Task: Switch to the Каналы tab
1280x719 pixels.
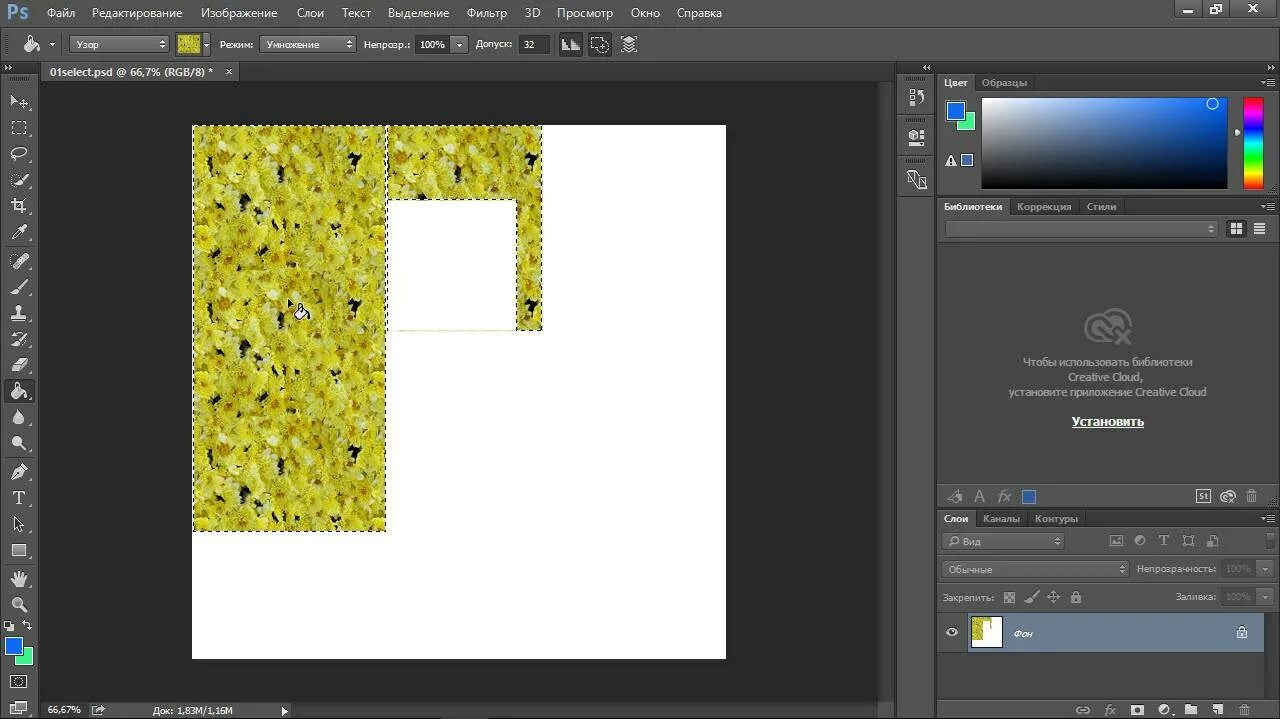Action: click(1001, 519)
